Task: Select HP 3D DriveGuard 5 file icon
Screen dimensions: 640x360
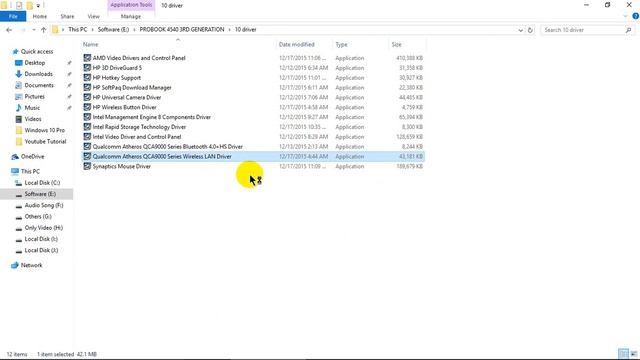Action: click(87, 68)
